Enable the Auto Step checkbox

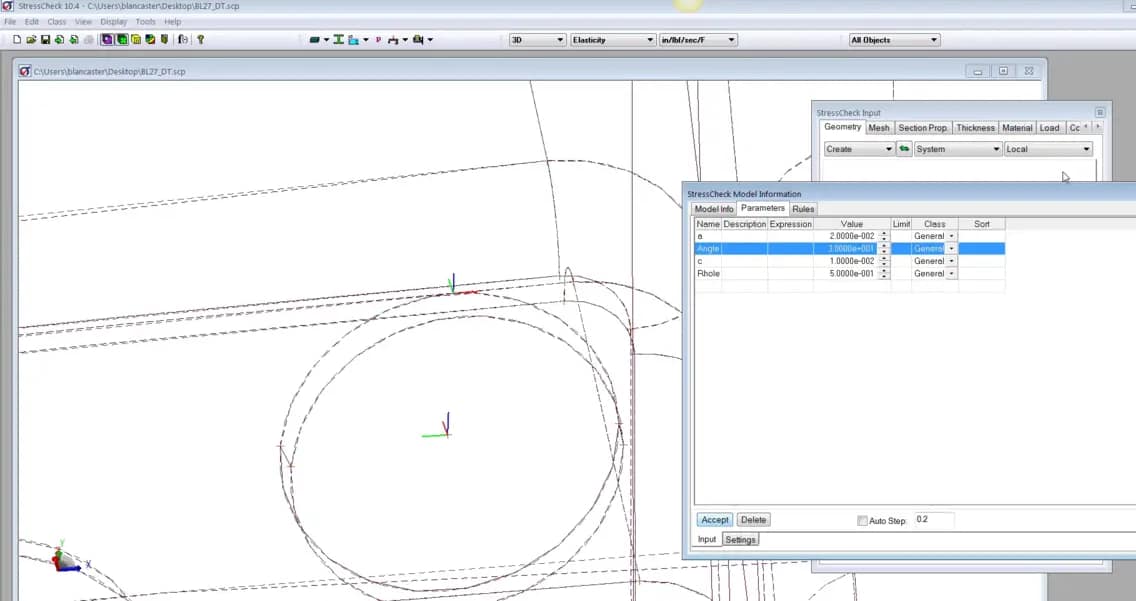point(863,520)
